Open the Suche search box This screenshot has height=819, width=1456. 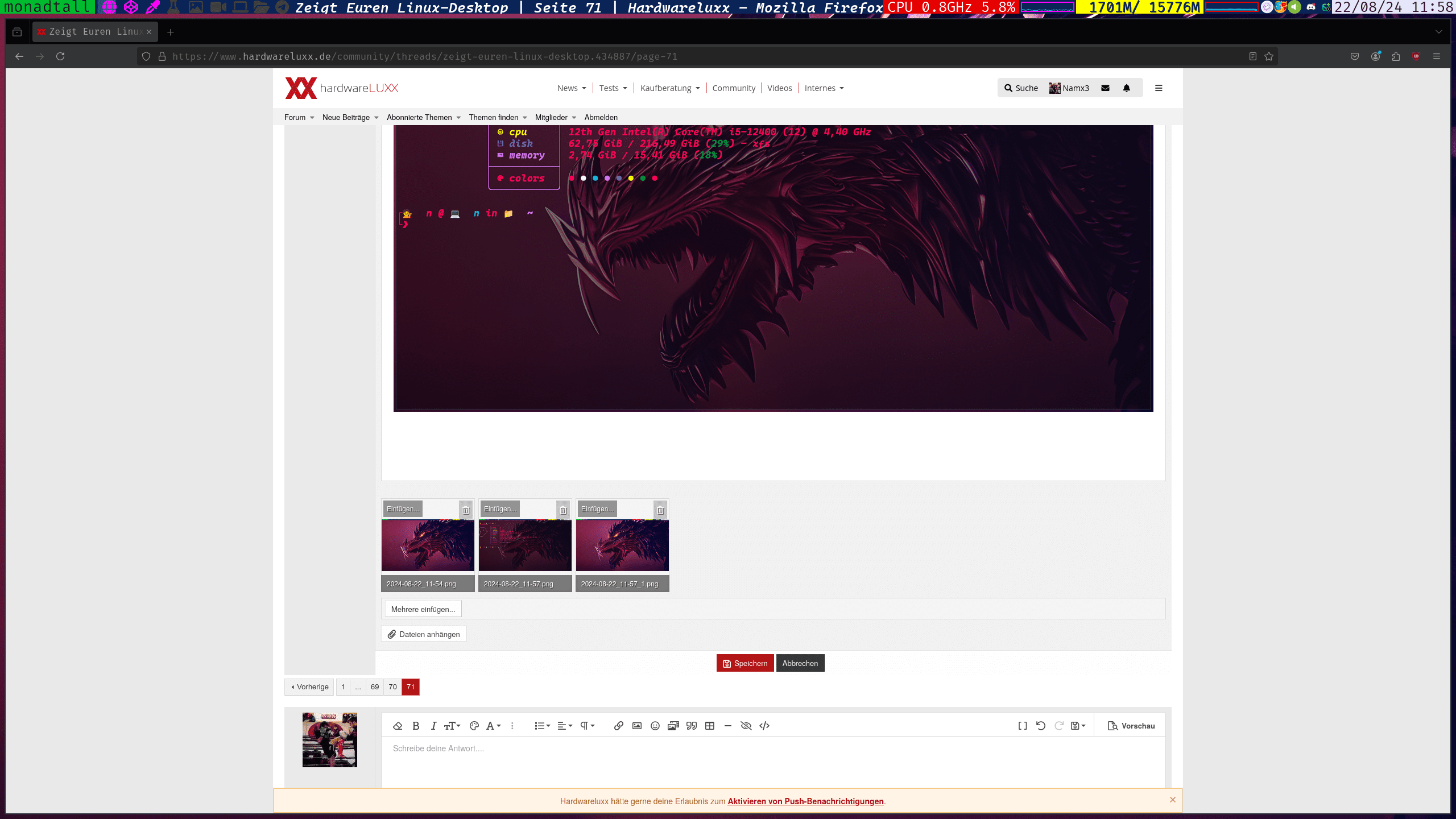click(1021, 88)
